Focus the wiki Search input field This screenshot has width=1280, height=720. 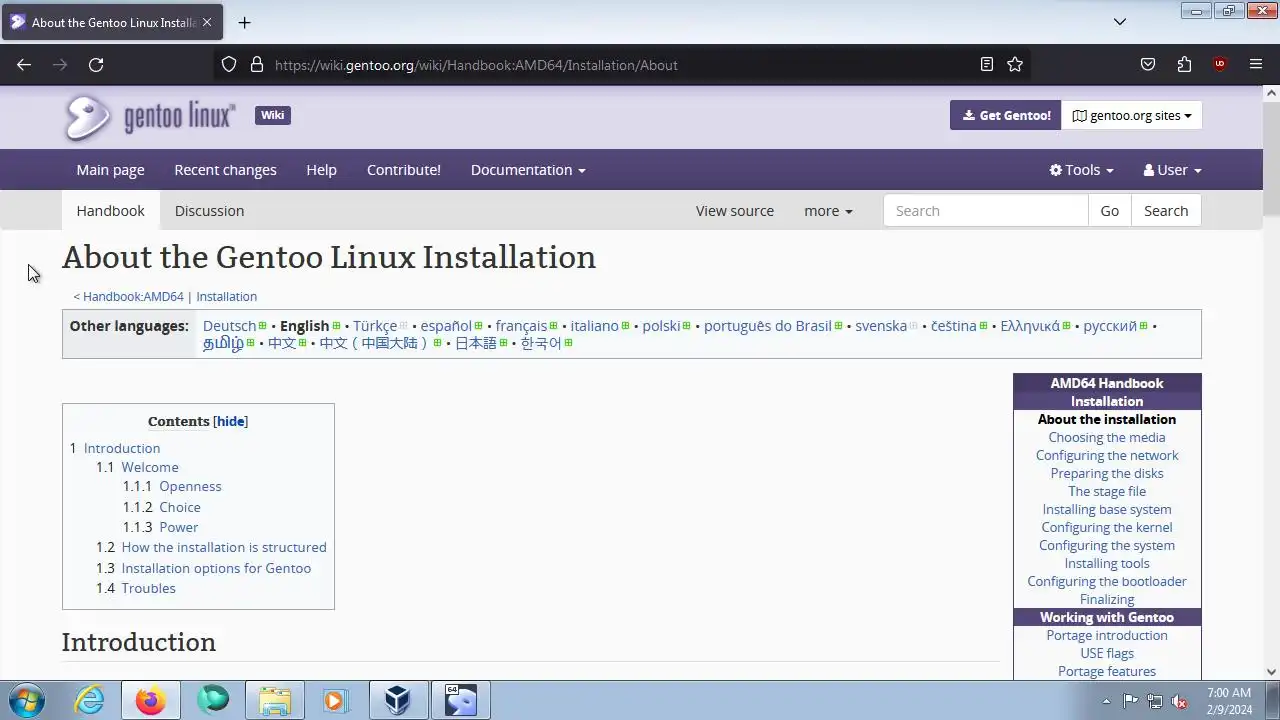pos(985,211)
